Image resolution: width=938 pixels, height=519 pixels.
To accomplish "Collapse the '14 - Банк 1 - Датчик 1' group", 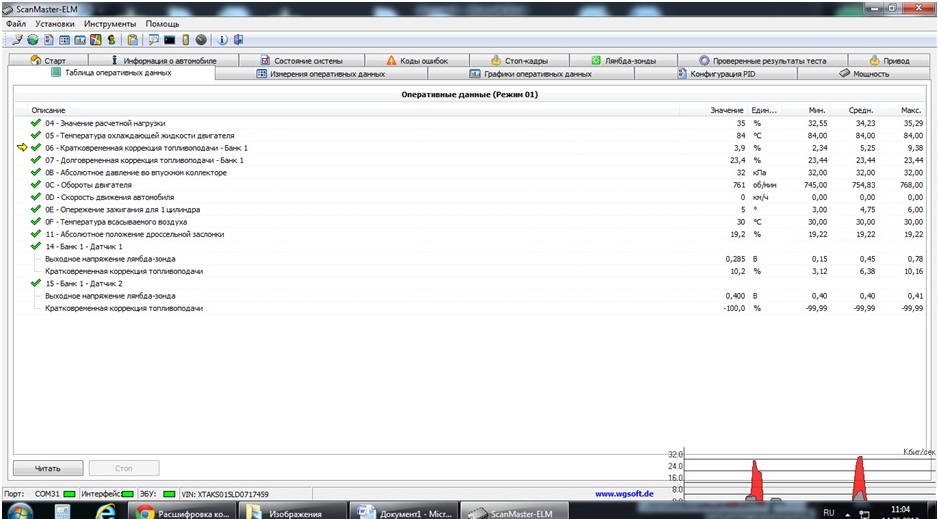I will click(36, 246).
